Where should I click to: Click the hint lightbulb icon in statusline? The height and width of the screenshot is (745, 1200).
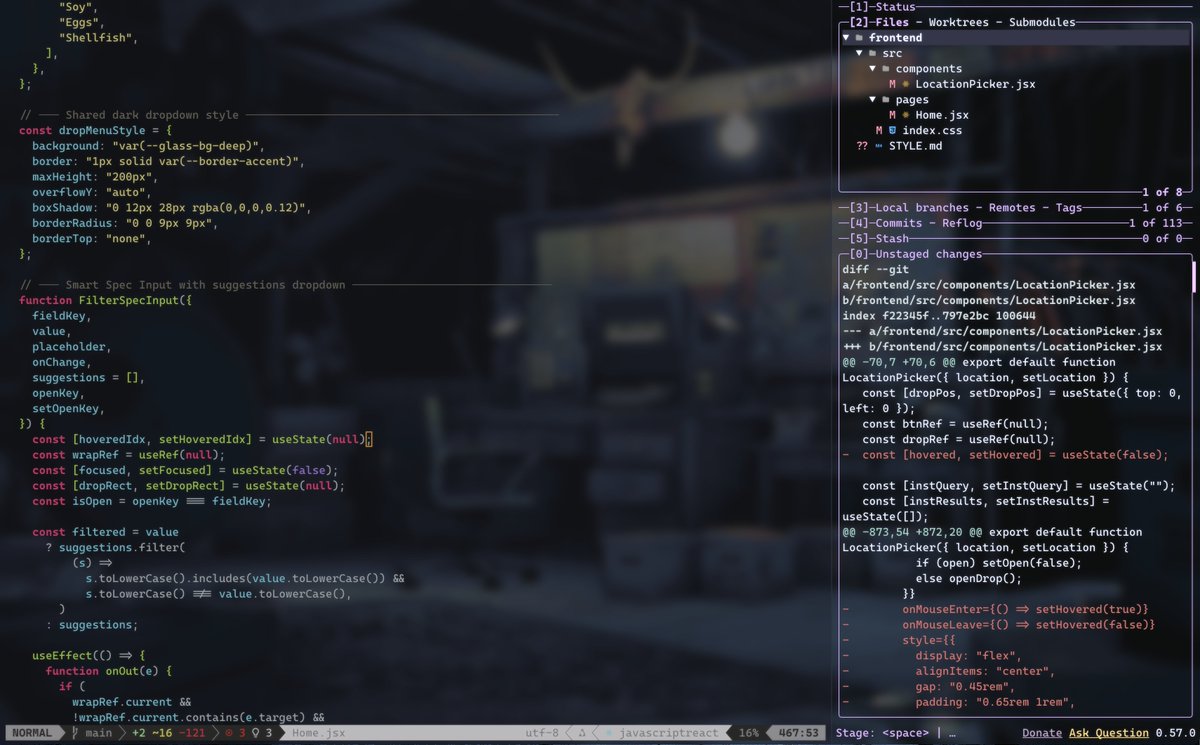(256, 733)
